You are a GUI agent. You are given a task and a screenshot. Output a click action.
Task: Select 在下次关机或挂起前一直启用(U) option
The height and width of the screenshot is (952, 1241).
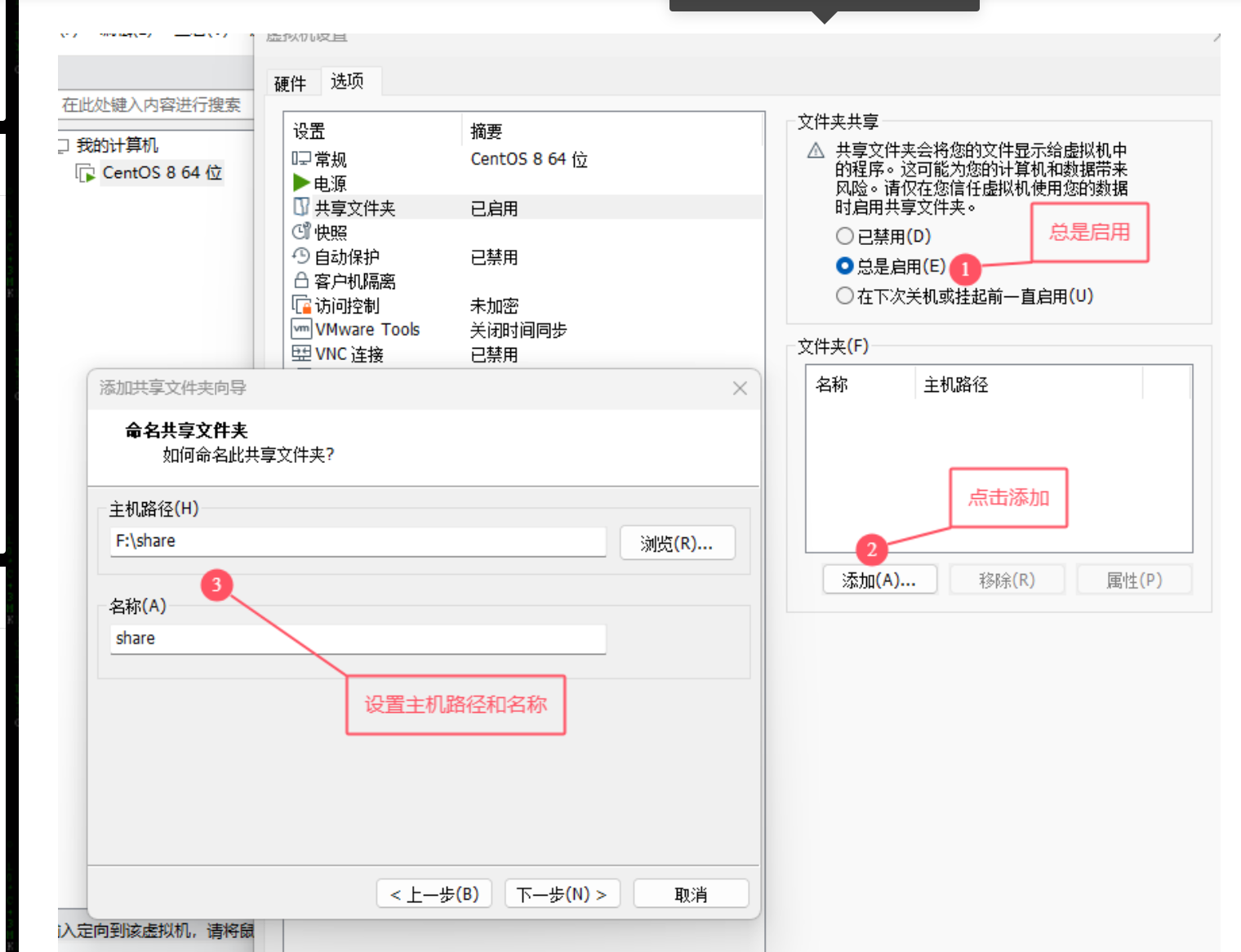coord(845,296)
